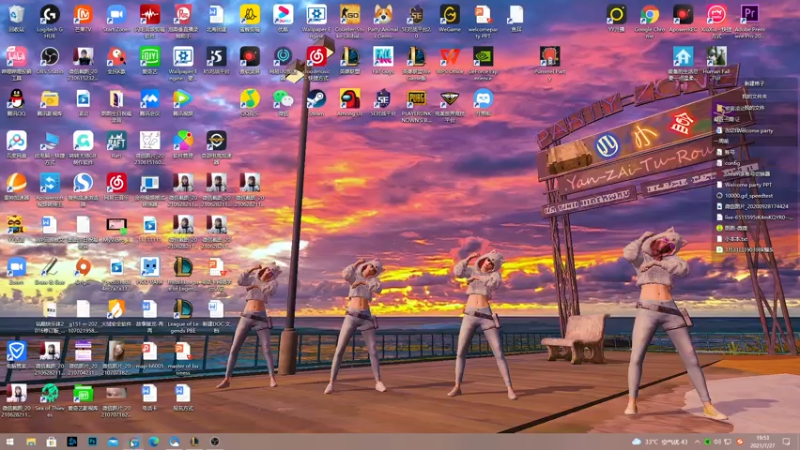
Task: Switch to OBS on the taskbar
Action: pos(215,441)
